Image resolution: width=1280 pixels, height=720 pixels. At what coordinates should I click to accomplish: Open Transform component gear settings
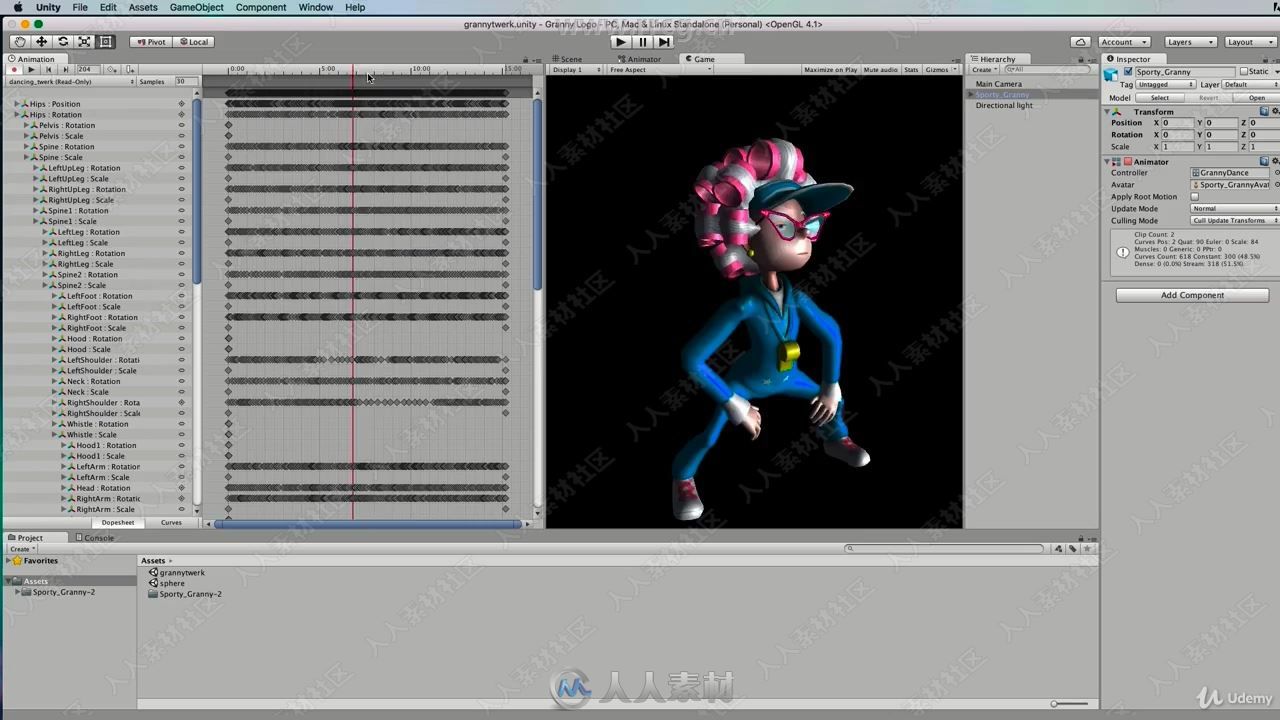point(1276,111)
